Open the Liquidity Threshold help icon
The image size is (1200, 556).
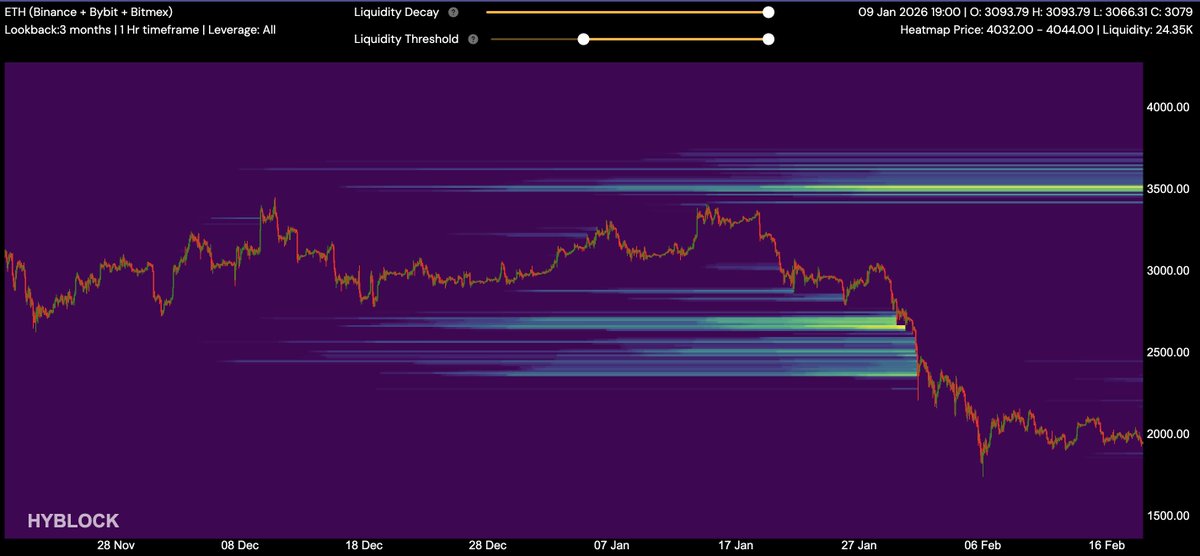tap(473, 40)
